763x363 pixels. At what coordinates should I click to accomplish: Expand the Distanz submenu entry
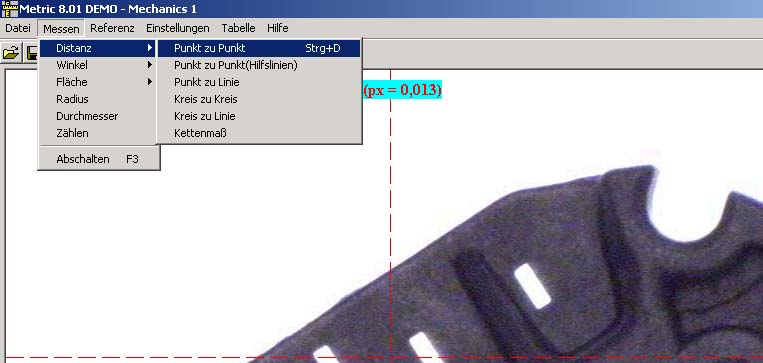coord(98,48)
